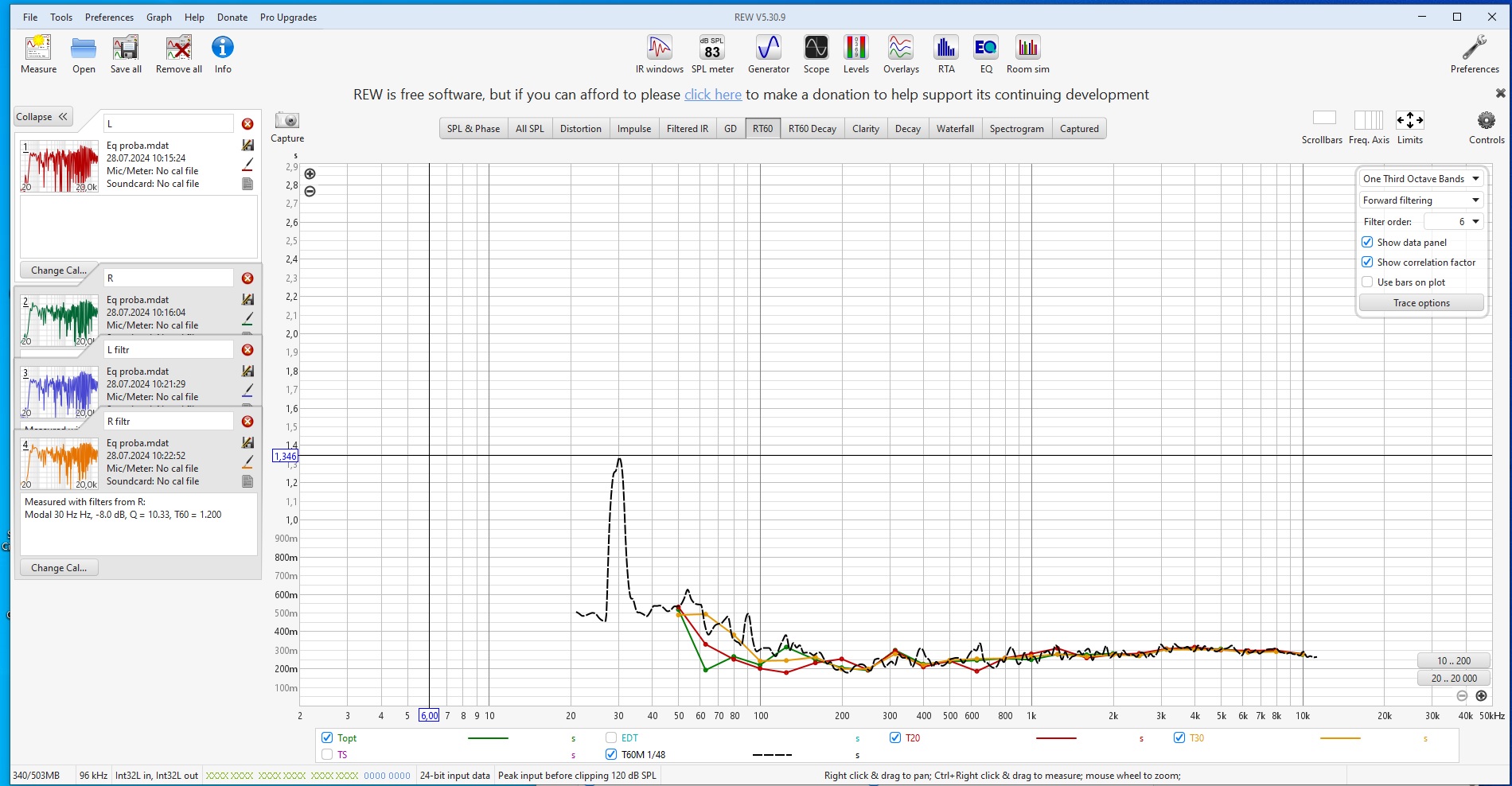
Task: Enable Use bars on plot
Action: pyautogui.click(x=1367, y=282)
